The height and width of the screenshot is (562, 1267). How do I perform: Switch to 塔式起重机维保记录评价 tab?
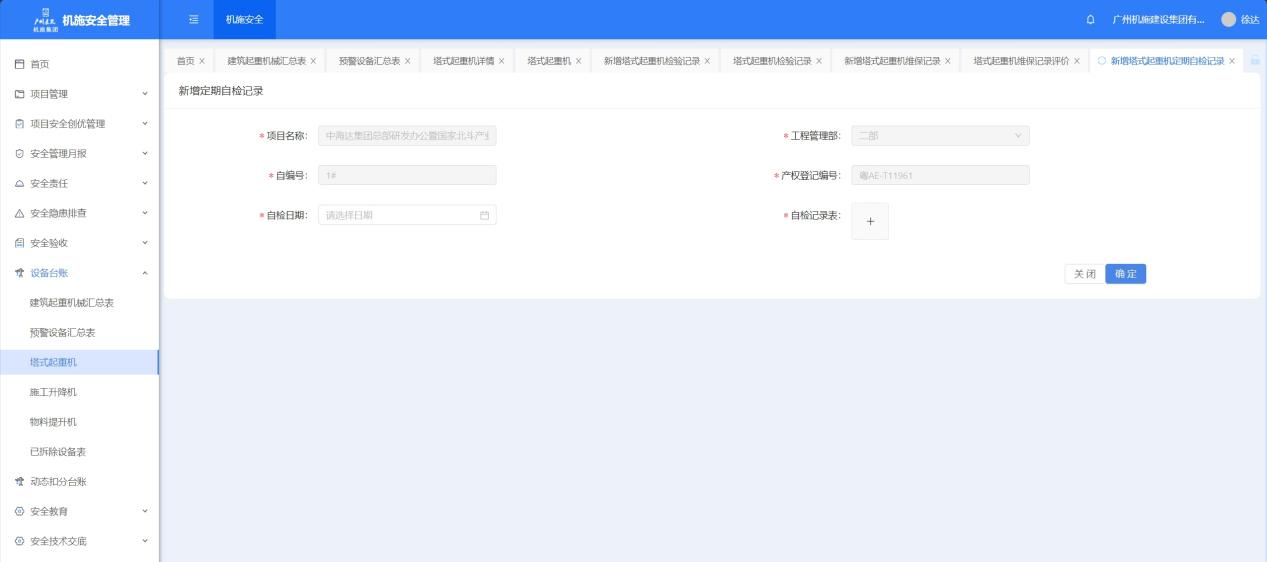point(1020,61)
